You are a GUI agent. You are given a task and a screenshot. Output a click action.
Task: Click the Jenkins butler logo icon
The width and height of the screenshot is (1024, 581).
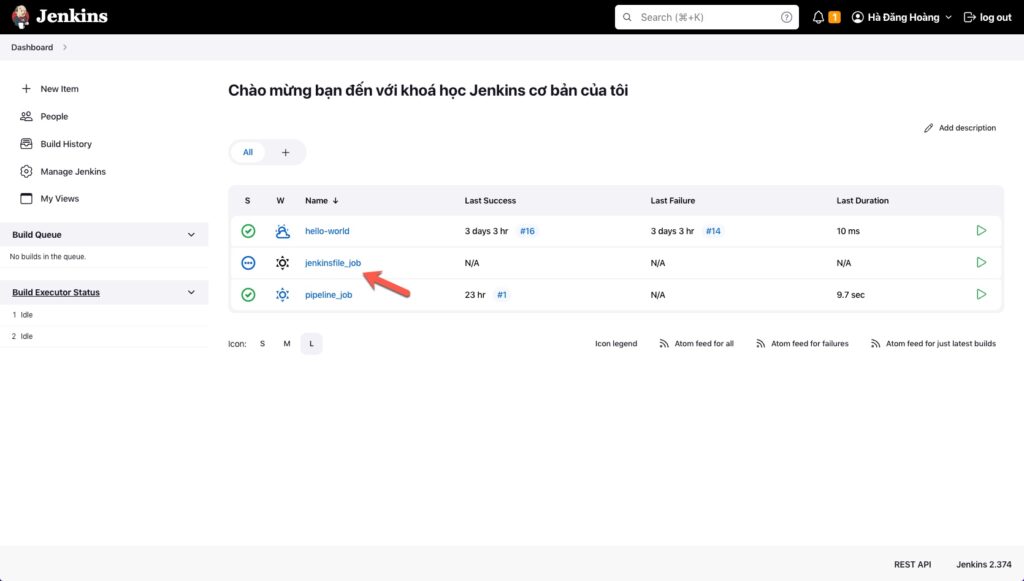(20, 17)
